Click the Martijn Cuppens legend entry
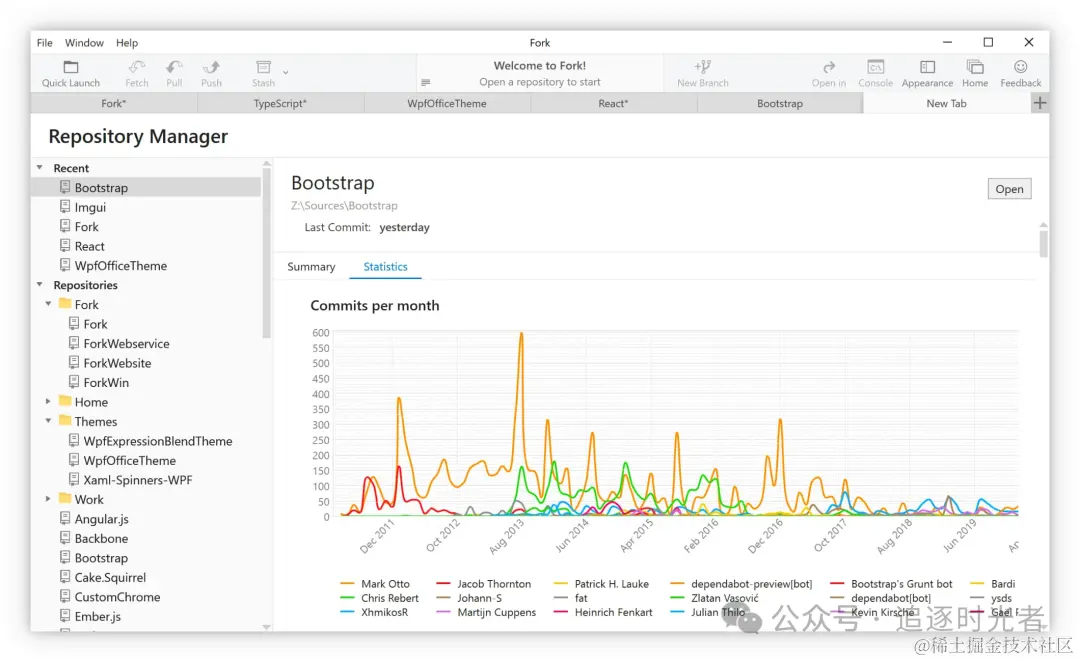The width and height of the screenshot is (1080, 662). point(486,612)
